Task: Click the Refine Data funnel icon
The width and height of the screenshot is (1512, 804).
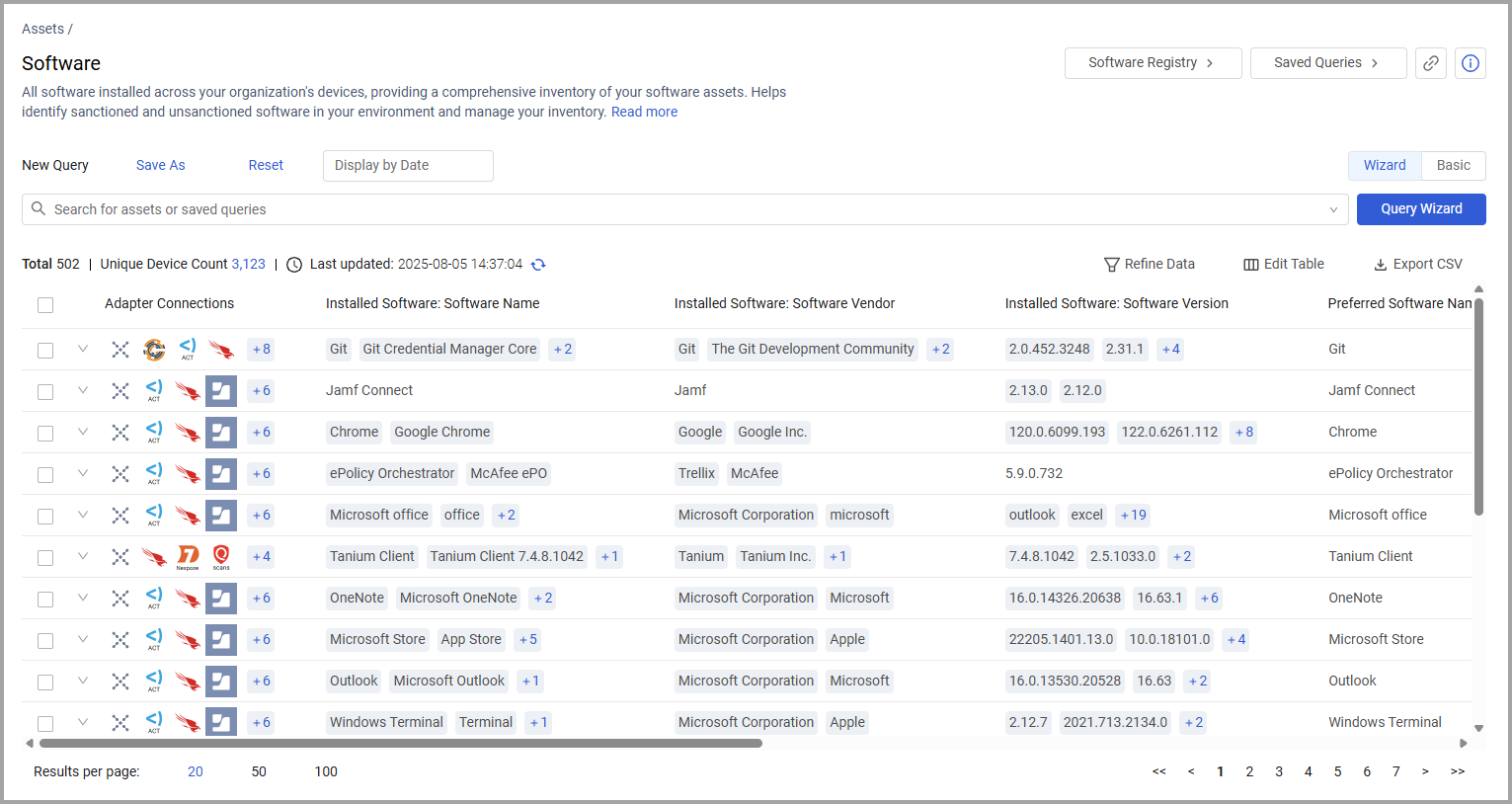Action: pos(1111,265)
